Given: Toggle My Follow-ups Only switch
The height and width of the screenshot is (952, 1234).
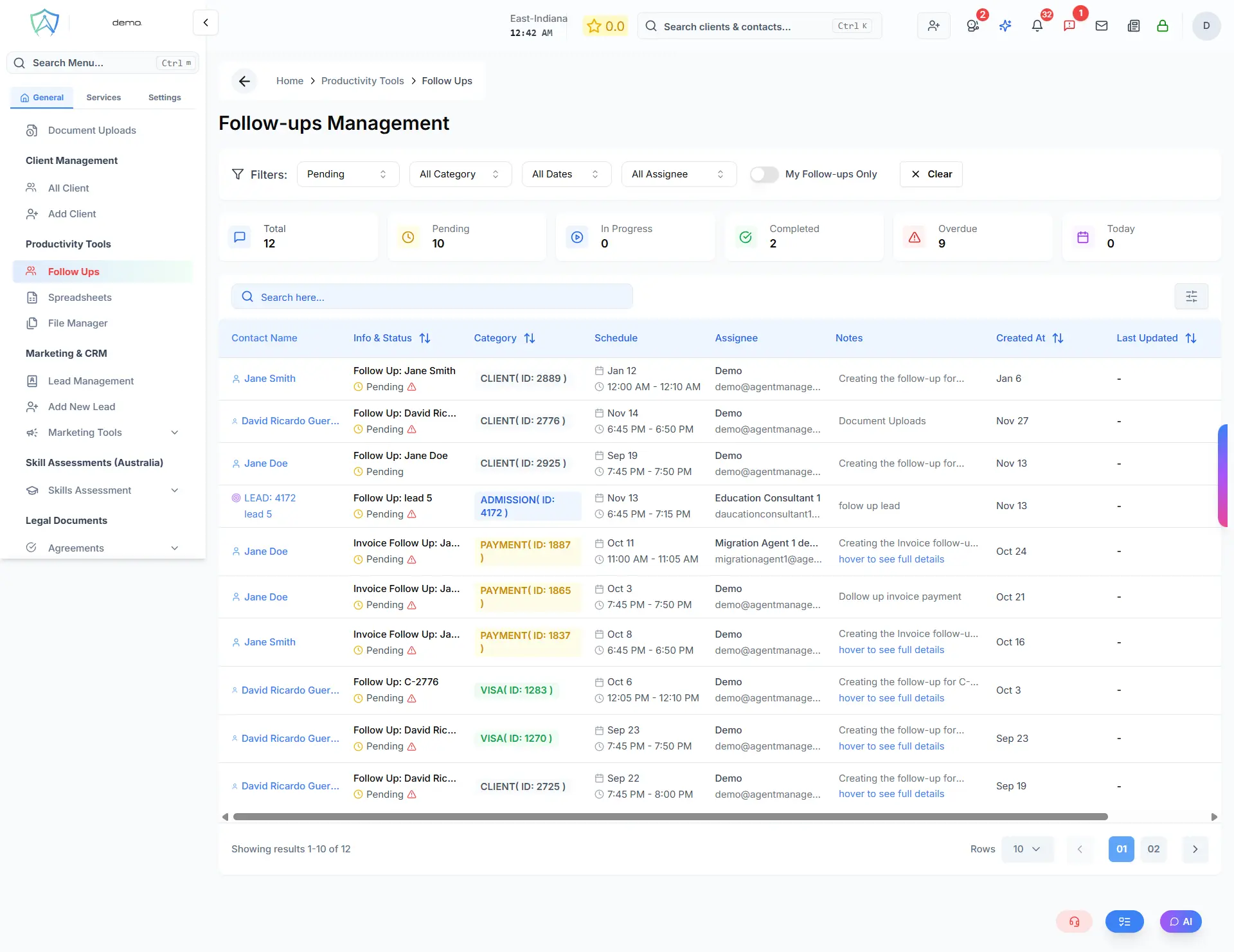Looking at the screenshot, I should [764, 174].
